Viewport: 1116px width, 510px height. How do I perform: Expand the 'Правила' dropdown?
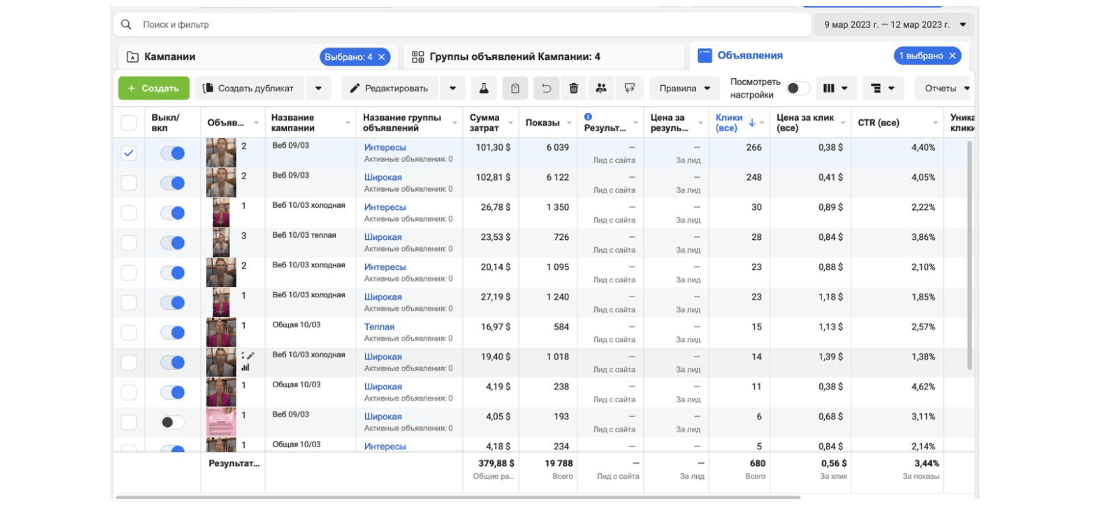(x=684, y=88)
